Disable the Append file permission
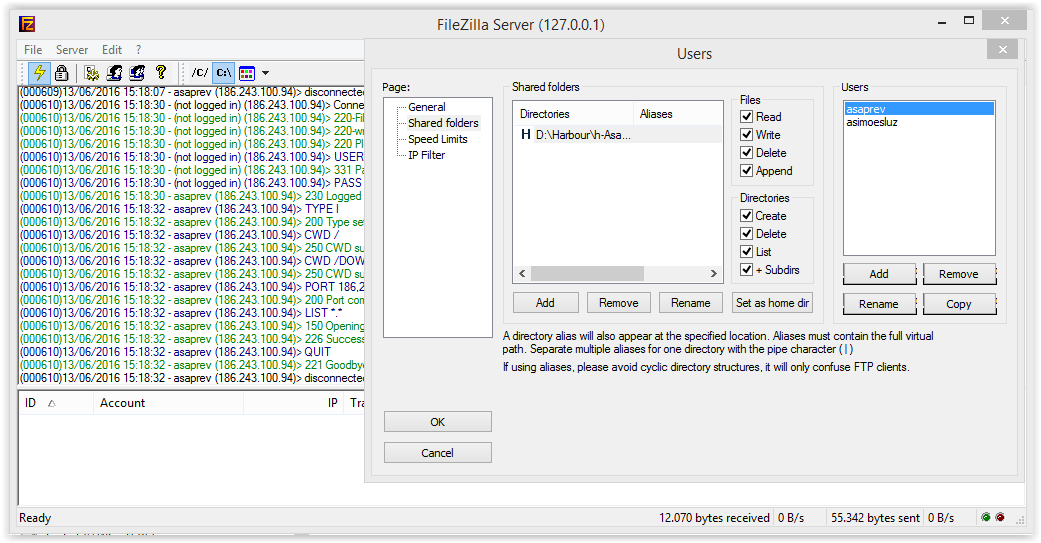Screen dimensions: 1041x543 (746, 171)
